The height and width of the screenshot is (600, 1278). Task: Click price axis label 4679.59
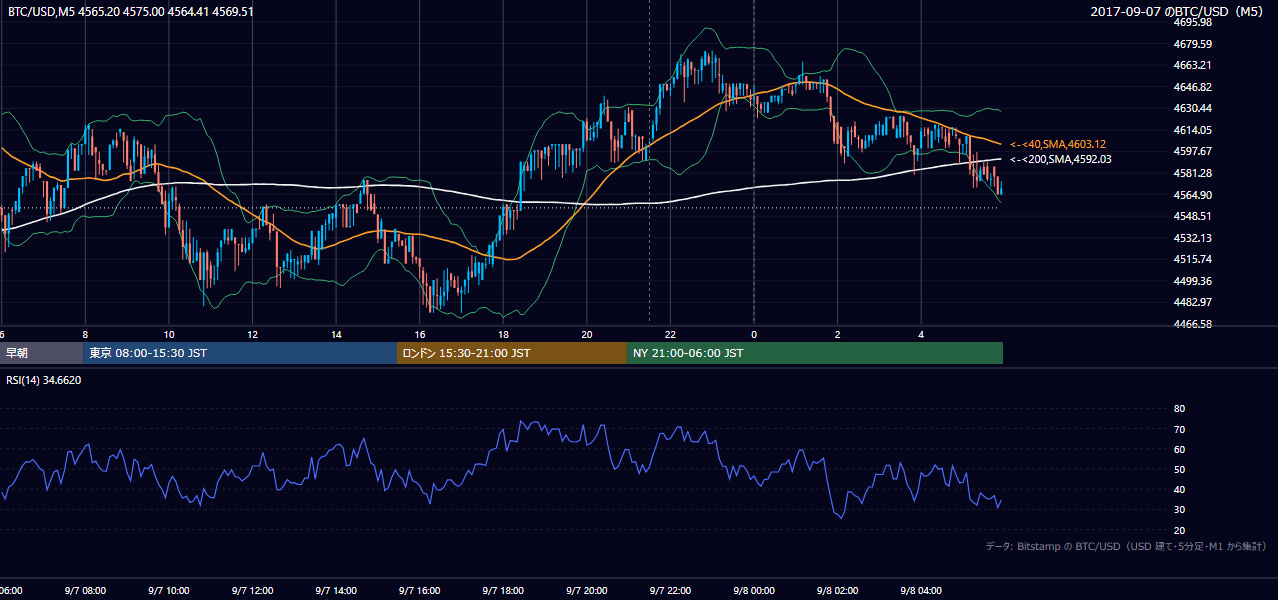click(x=1192, y=44)
